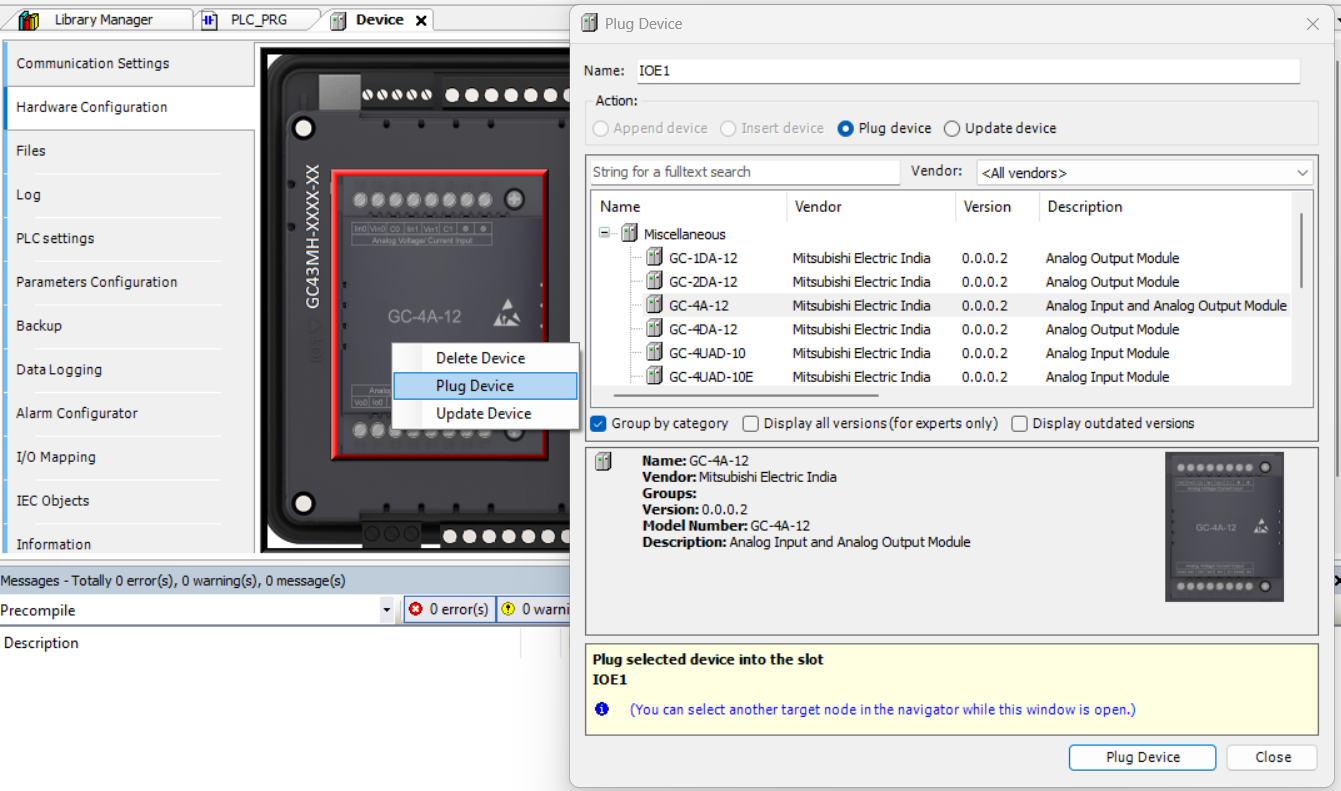
Task: Click the Close button in dialog
Action: click(1273, 757)
